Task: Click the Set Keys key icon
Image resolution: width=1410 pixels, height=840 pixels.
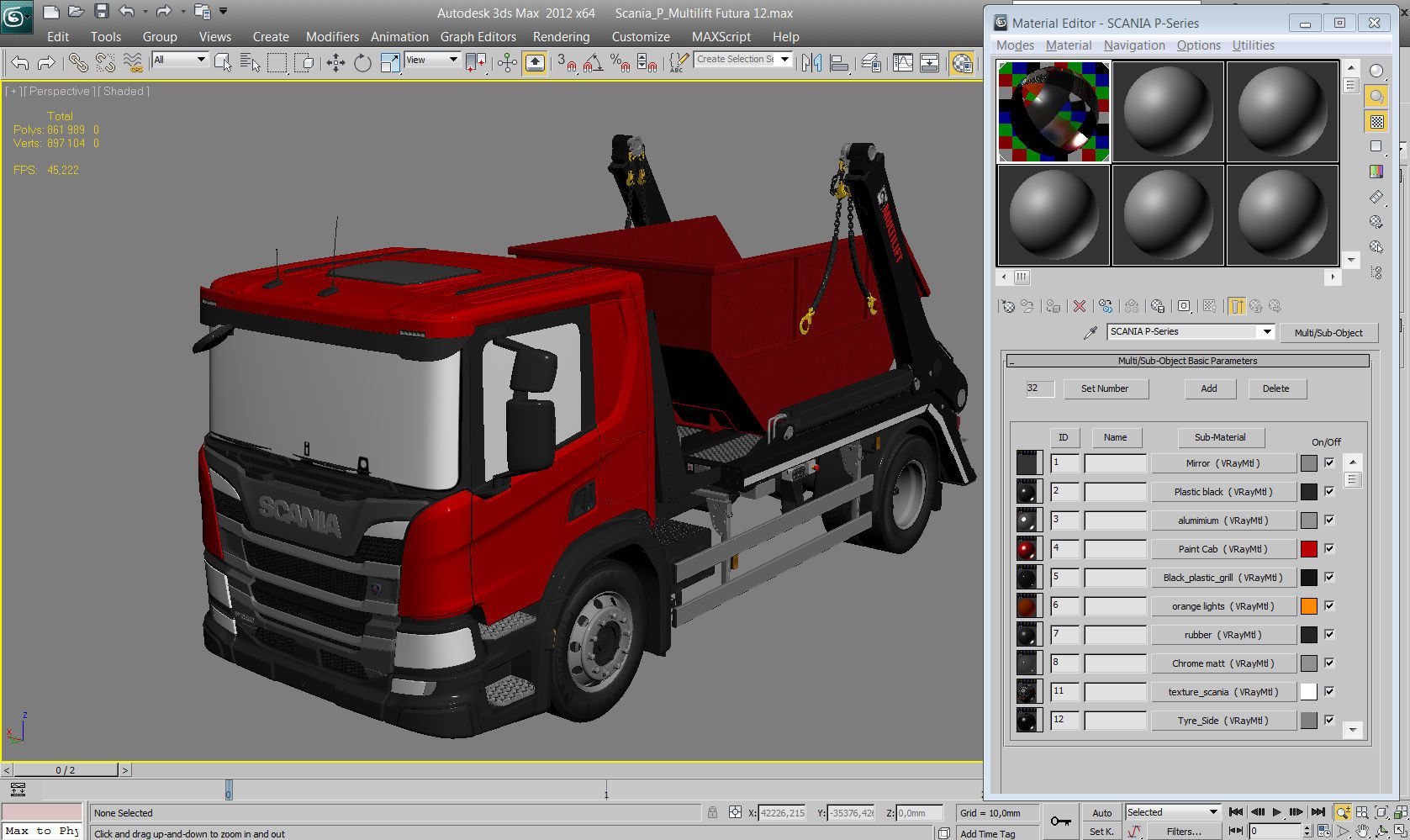Action: (x=1060, y=821)
